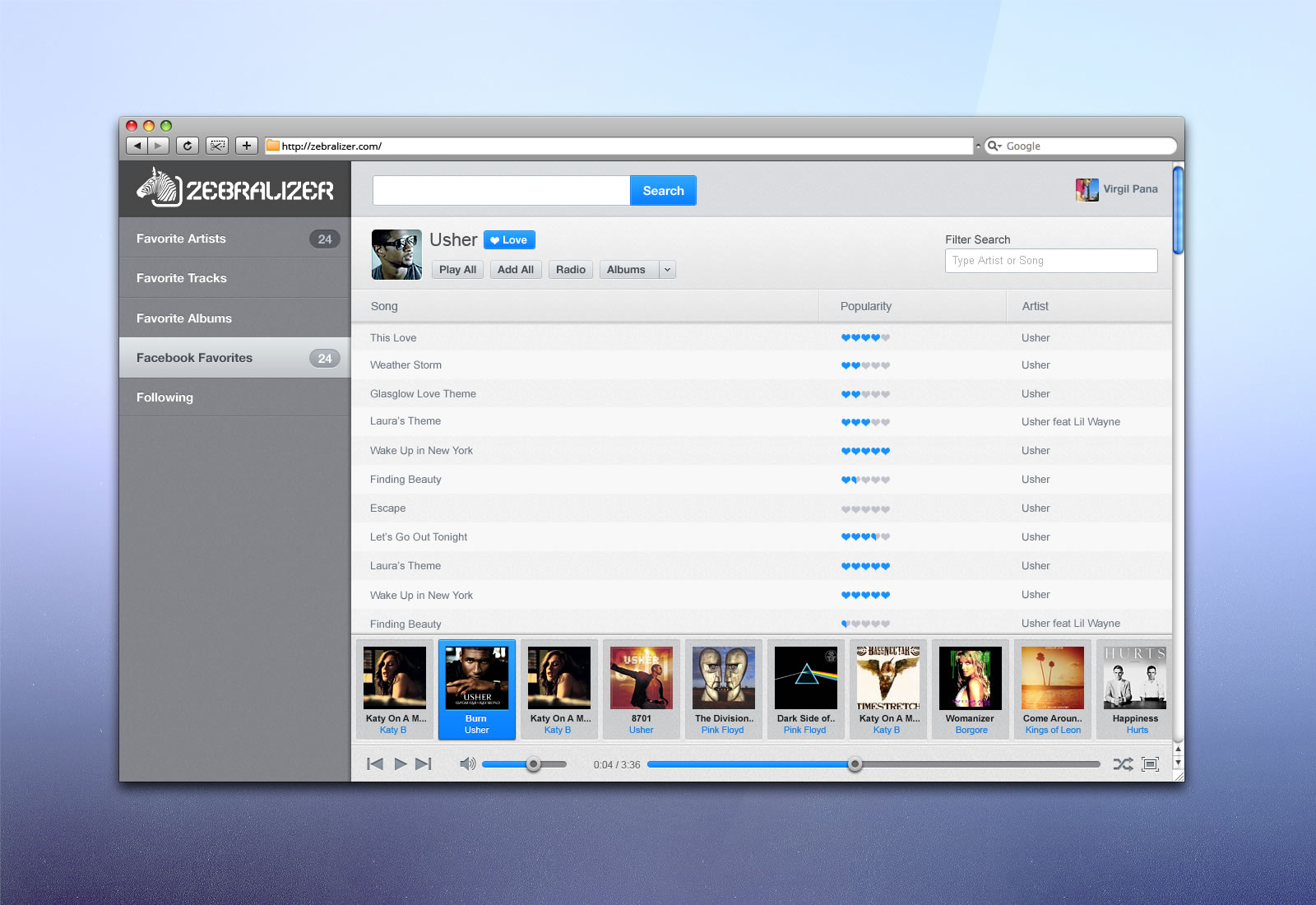Go back with the browser back arrow
The height and width of the screenshot is (905, 1316).
click(x=137, y=146)
